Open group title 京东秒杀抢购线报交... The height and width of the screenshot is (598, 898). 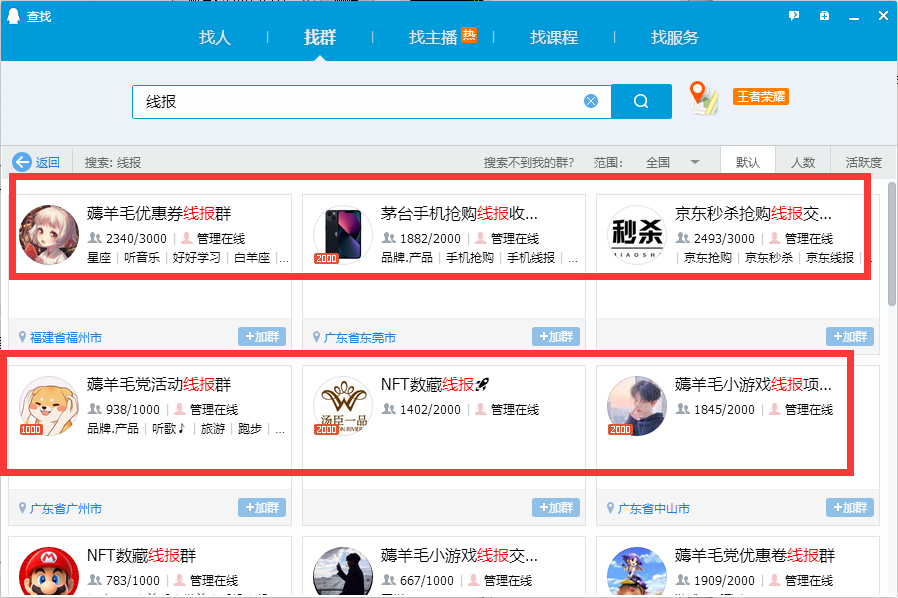[753, 214]
